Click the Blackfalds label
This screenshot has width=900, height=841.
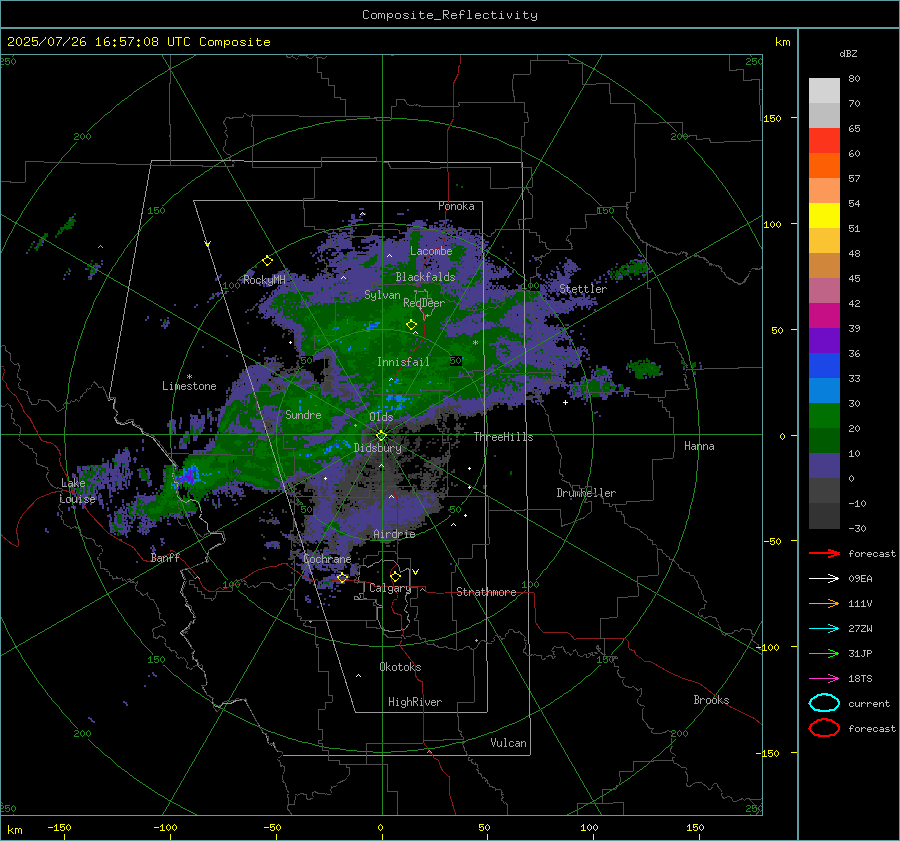coord(425,277)
